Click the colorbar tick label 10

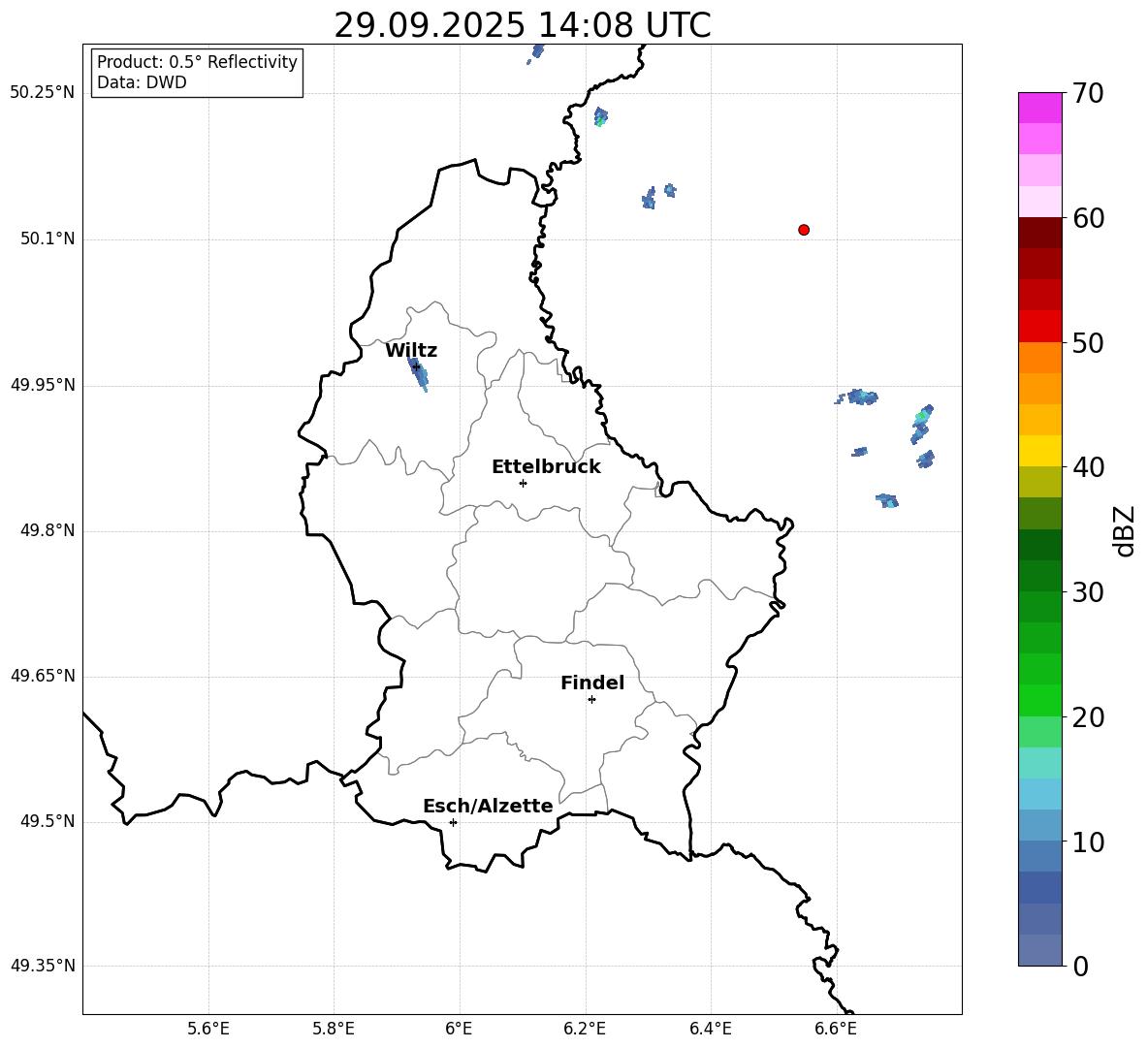point(1088,842)
